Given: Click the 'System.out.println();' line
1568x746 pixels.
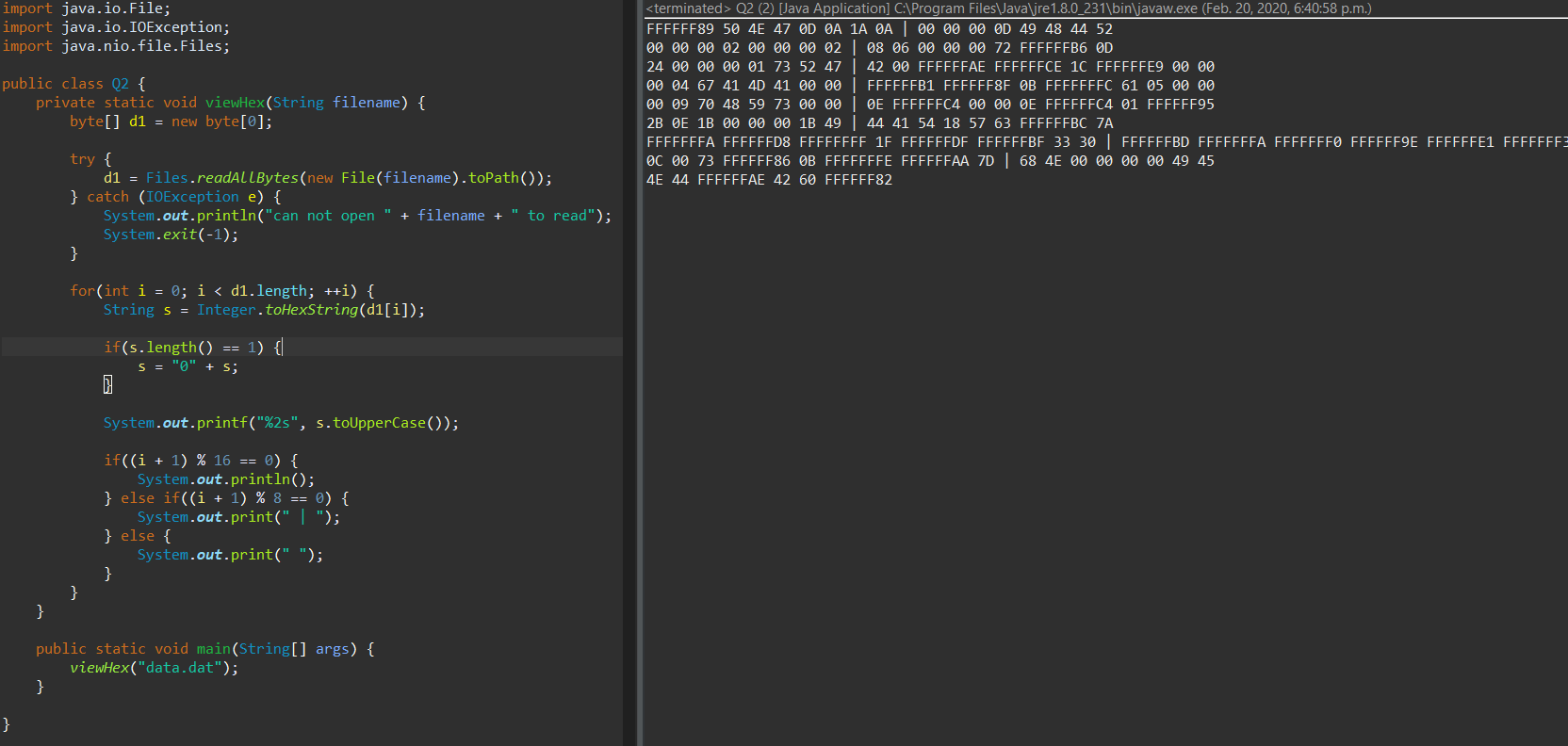Looking at the screenshot, I should pos(226,479).
